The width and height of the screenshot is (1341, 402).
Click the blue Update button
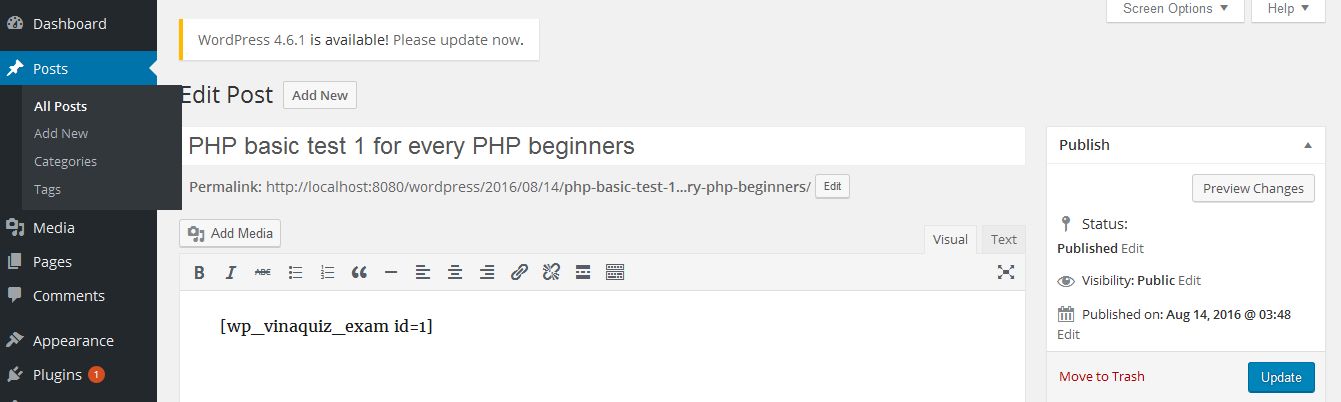[x=1281, y=377]
